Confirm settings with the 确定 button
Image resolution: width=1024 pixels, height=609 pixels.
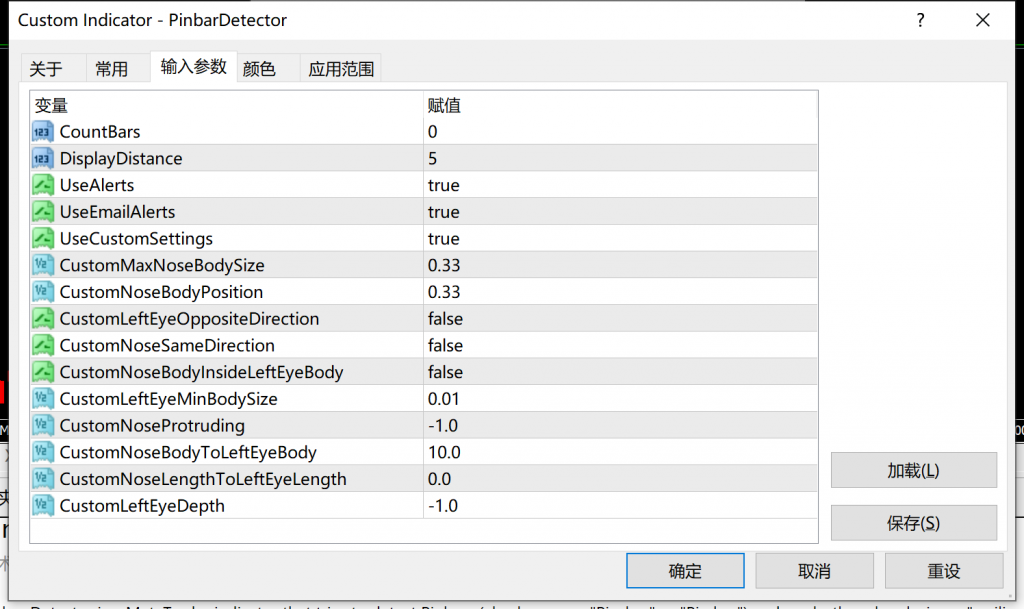pyautogui.click(x=685, y=571)
